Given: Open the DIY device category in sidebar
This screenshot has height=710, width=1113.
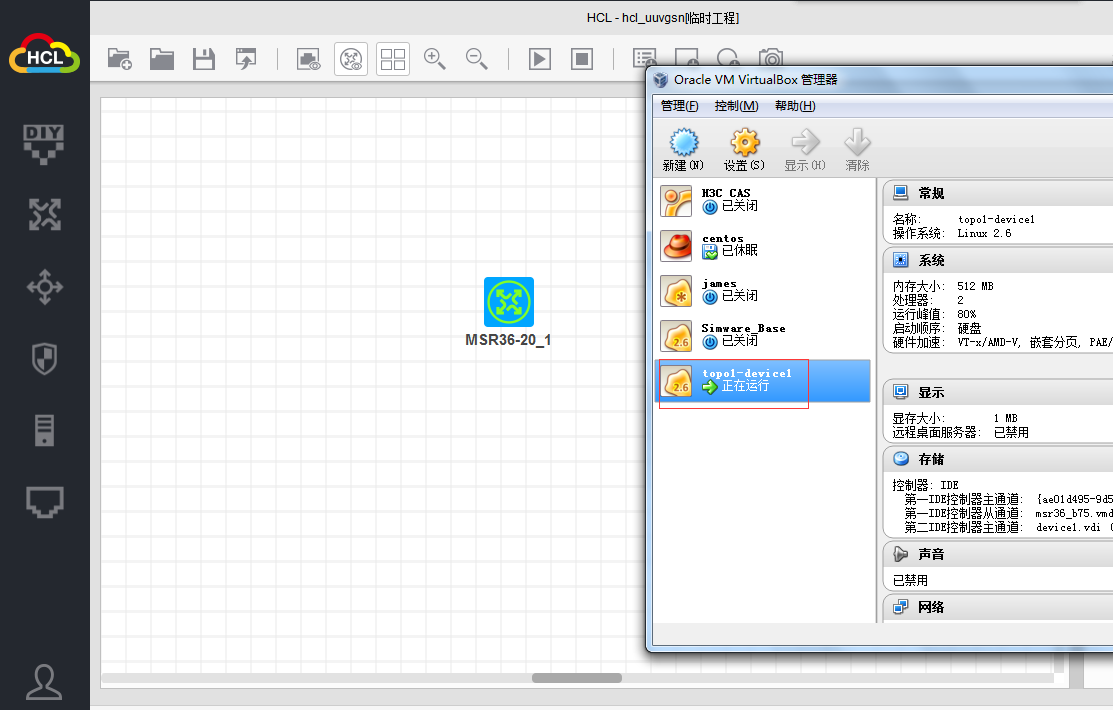Looking at the screenshot, I should click(x=43, y=144).
